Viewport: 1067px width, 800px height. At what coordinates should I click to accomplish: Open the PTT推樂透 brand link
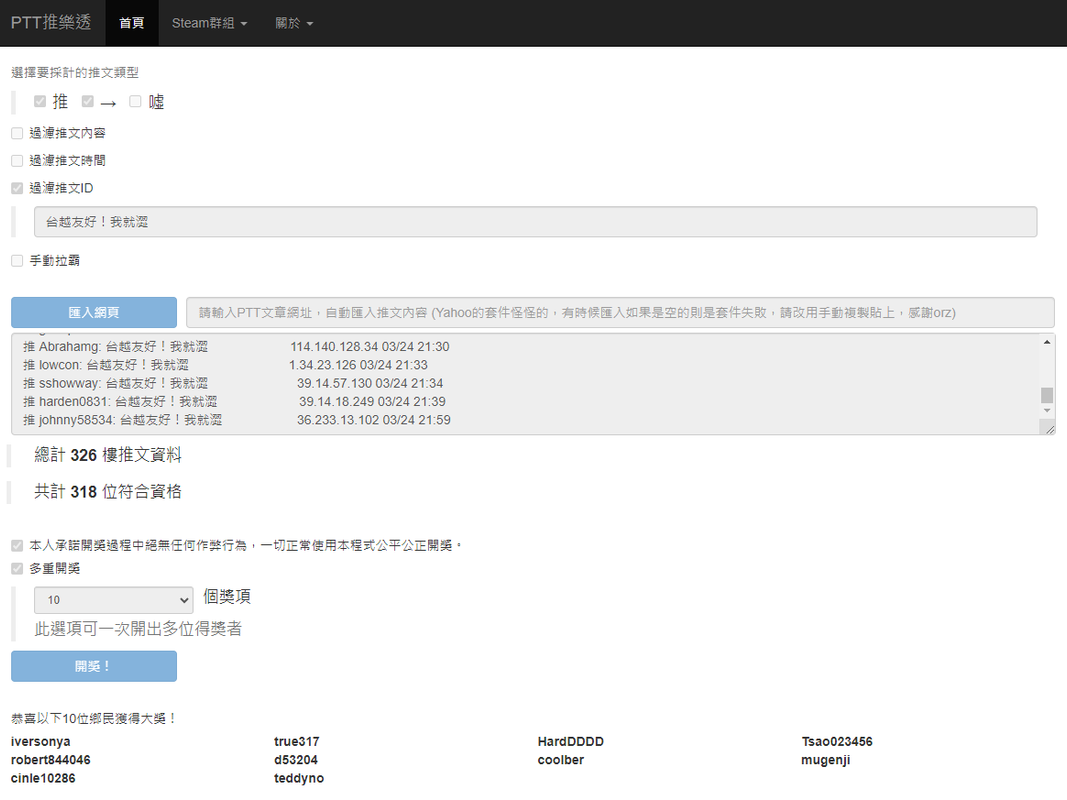coord(51,22)
